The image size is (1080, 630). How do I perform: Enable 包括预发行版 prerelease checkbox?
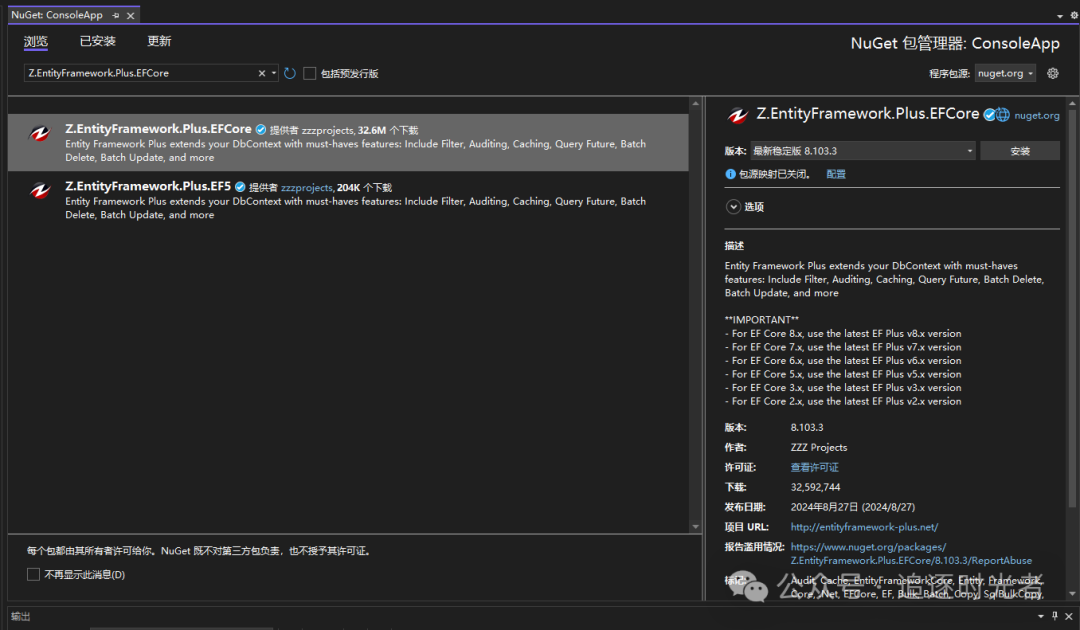coord(310,73)
